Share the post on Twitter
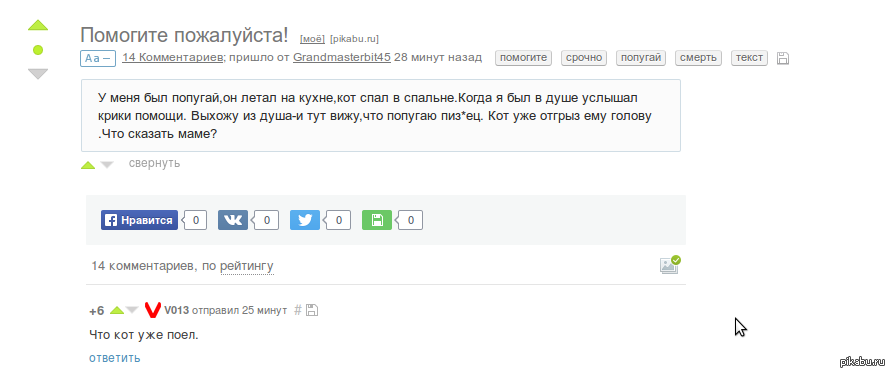Image resolution: width=890 pixels, height=373 pixels. [x=305, y=220]
